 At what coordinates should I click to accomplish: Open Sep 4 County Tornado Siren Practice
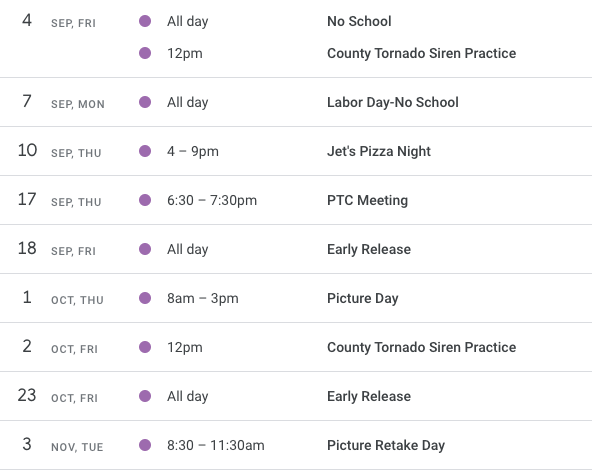421,53
